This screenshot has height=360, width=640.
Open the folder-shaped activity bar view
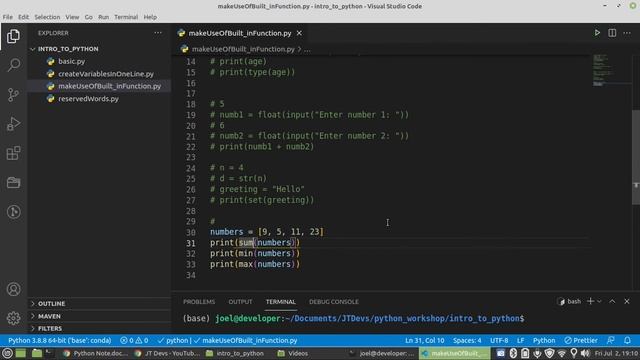coord(13,182)
